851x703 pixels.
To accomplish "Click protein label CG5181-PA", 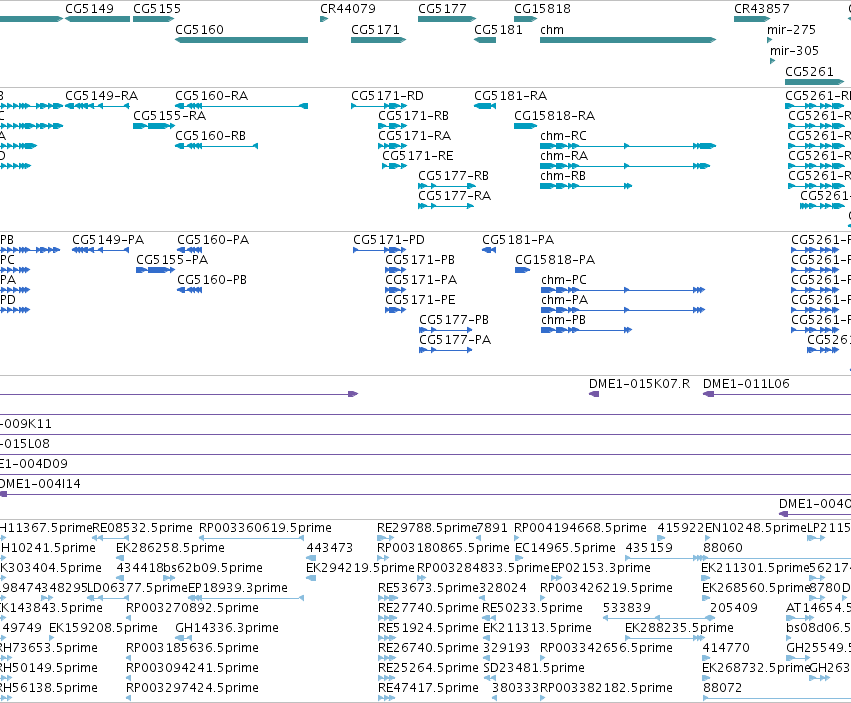I will pos(518,240).
